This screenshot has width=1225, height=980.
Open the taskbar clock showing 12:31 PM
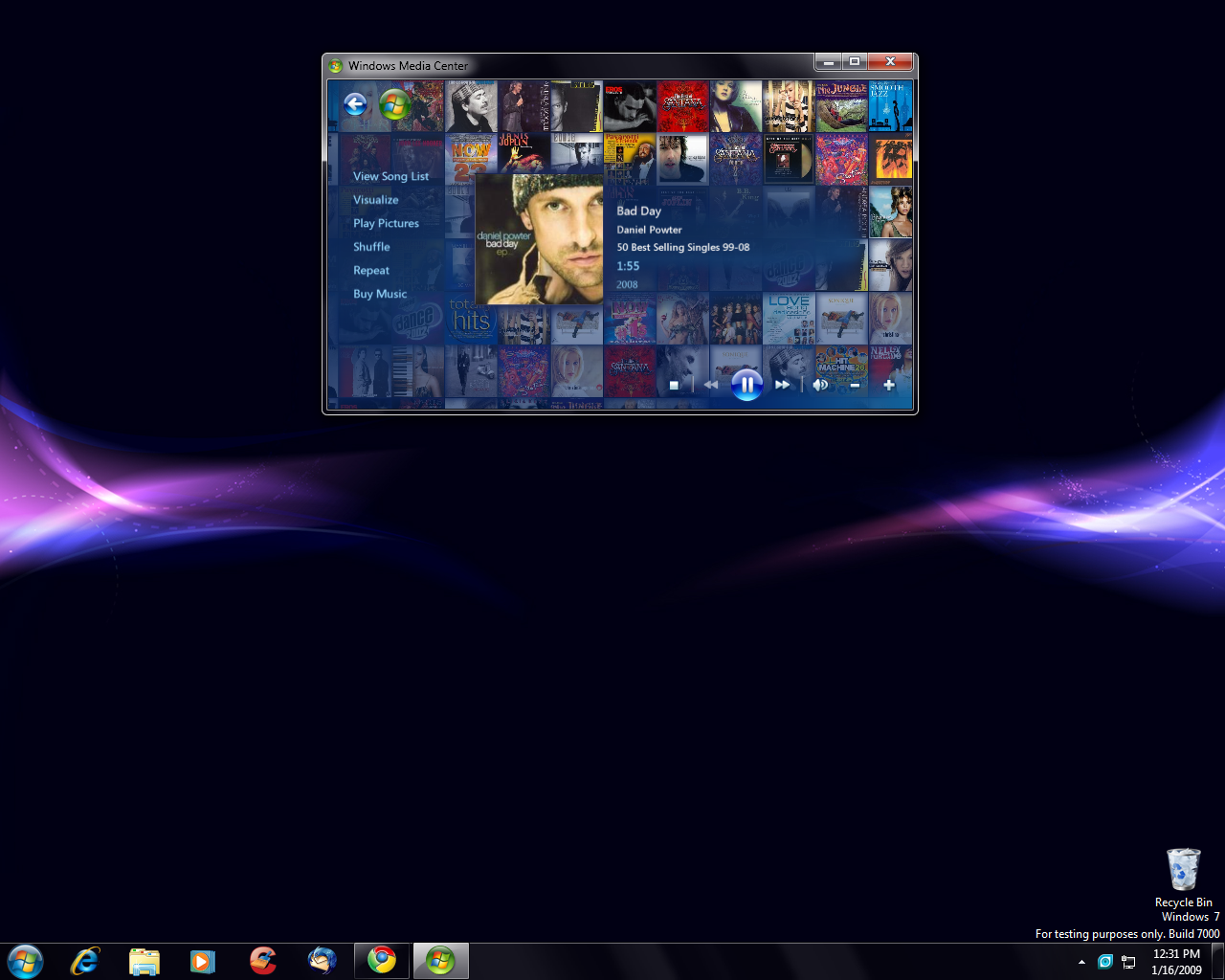(1176, 962)
